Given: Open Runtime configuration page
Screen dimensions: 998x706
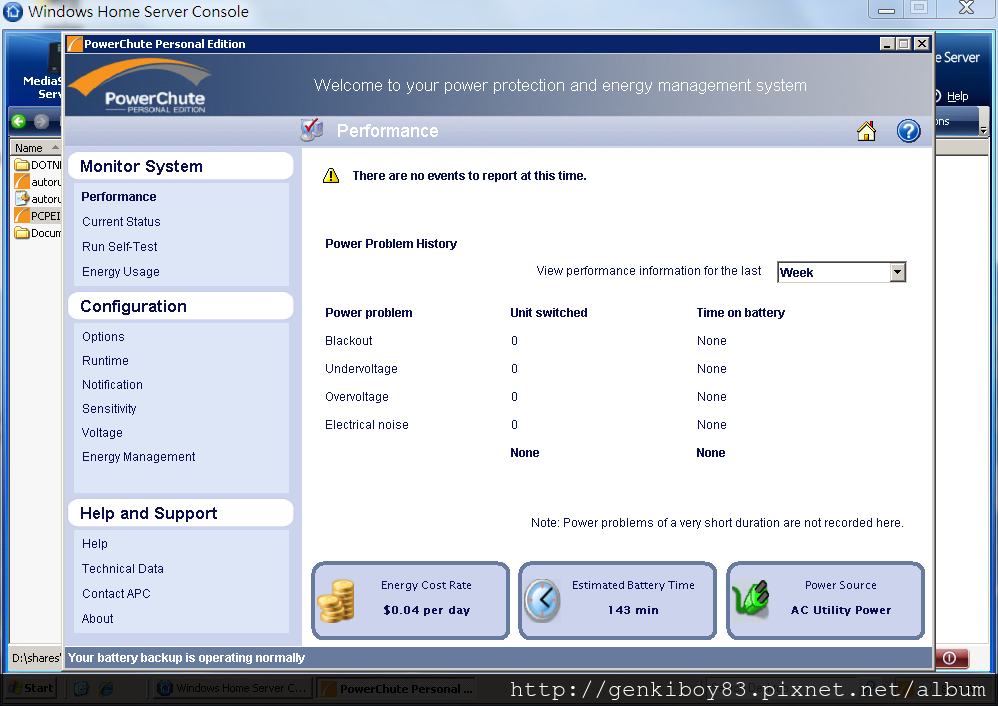Looking at the screenshot, I should point(105,360).
